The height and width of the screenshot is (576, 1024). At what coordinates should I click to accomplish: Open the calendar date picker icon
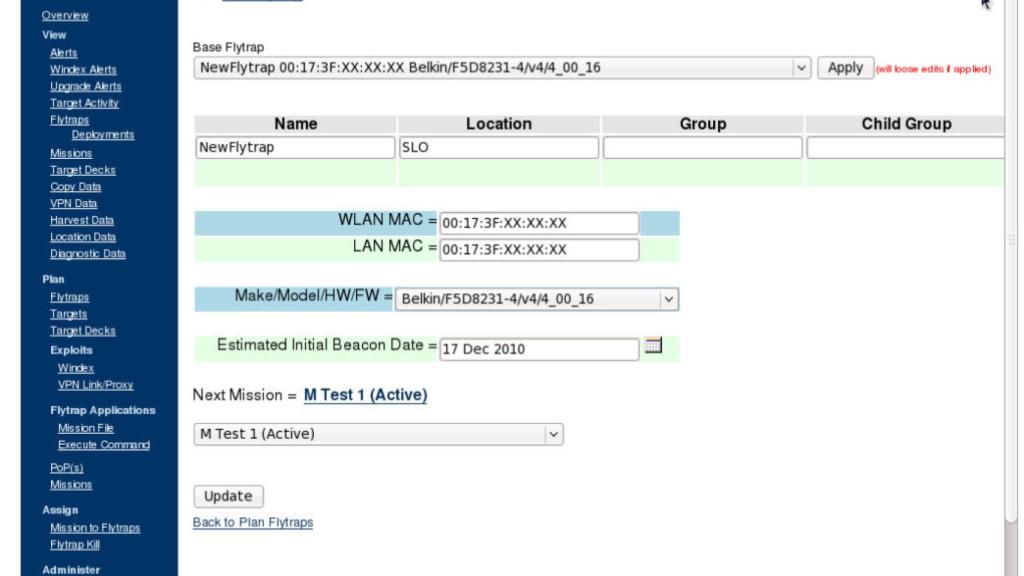click(653, 347)
